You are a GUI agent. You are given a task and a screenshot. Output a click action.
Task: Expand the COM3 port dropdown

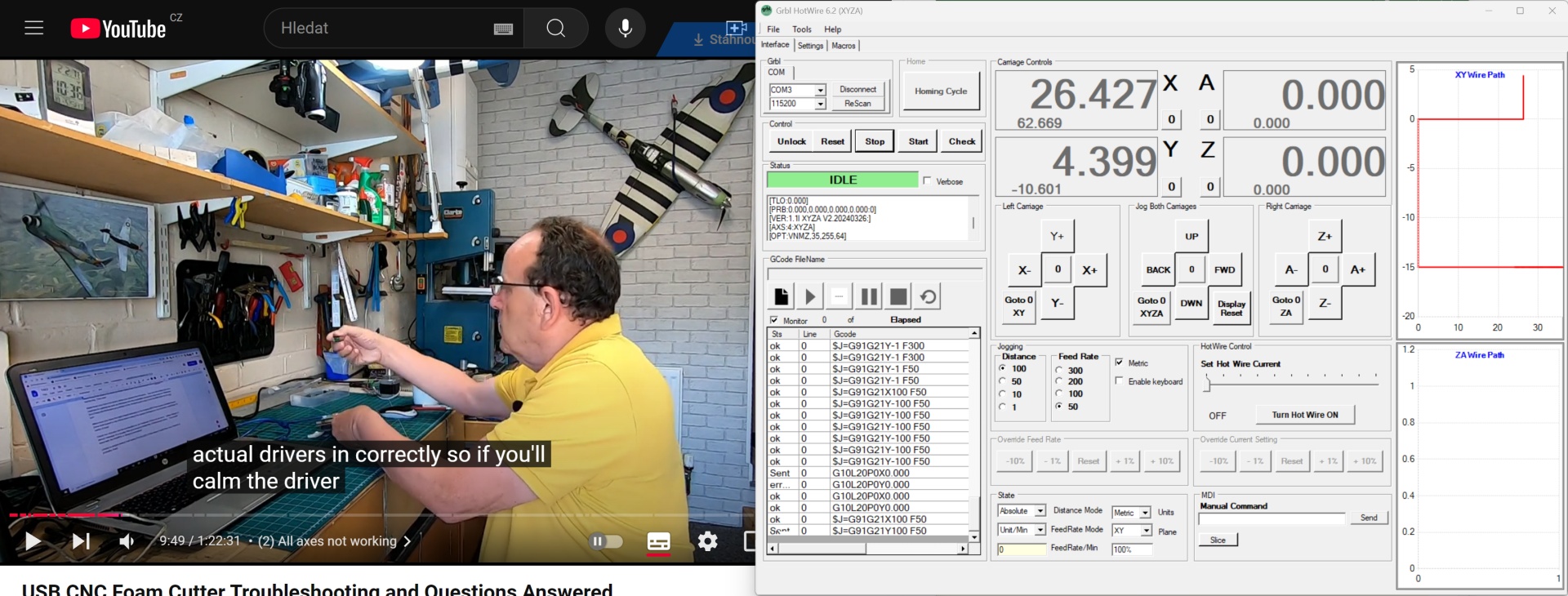pos(820,90)
